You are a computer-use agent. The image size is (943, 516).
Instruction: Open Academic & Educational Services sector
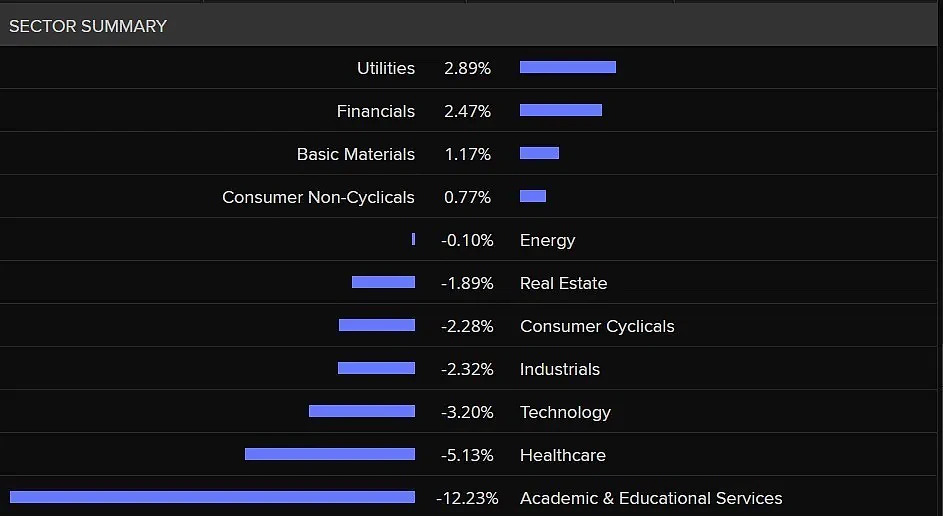coord(651,498)
